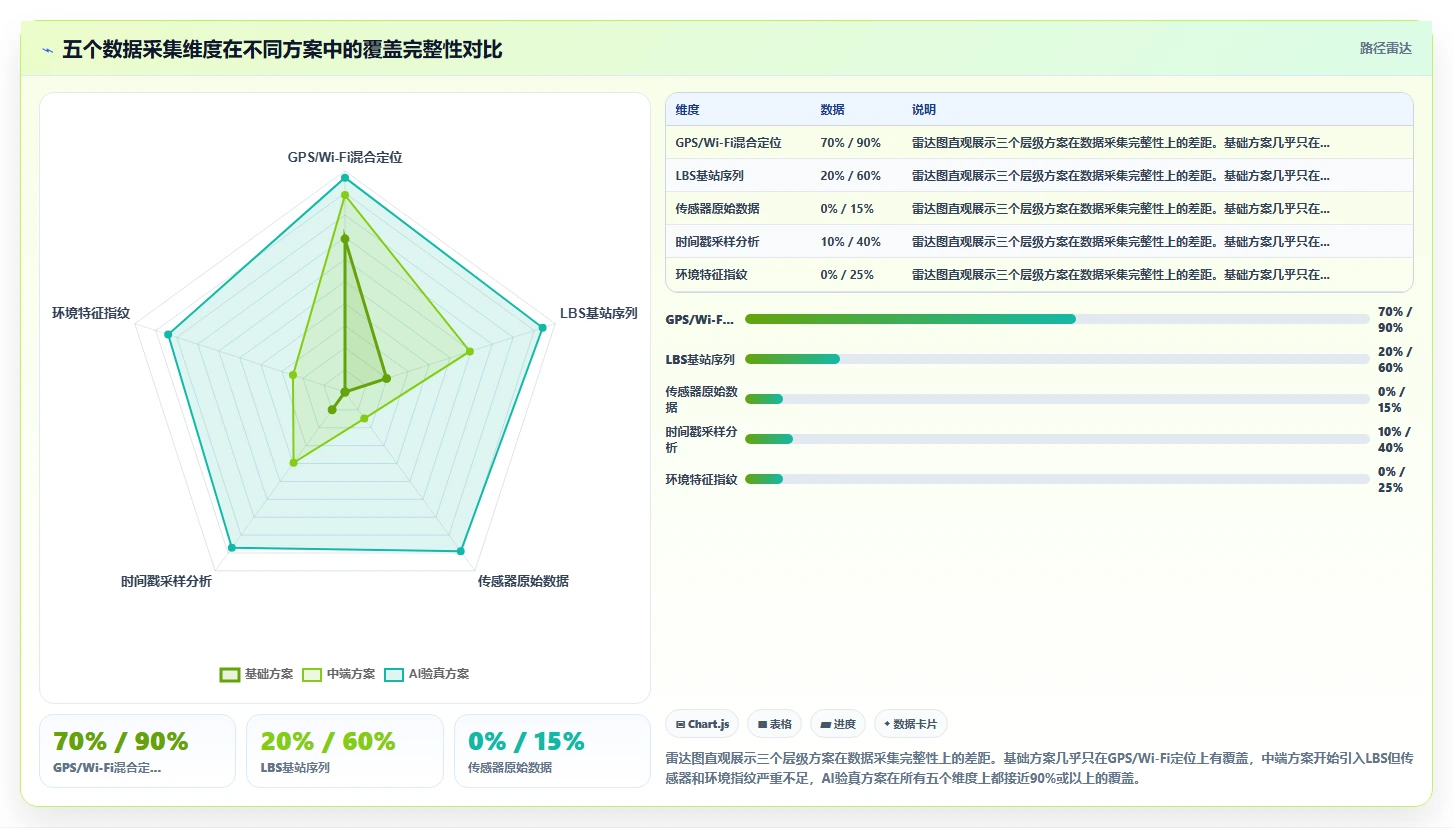
Task: Click 中端方案 point on 时间戳采样分析 axis
Action: click(293, 463)
